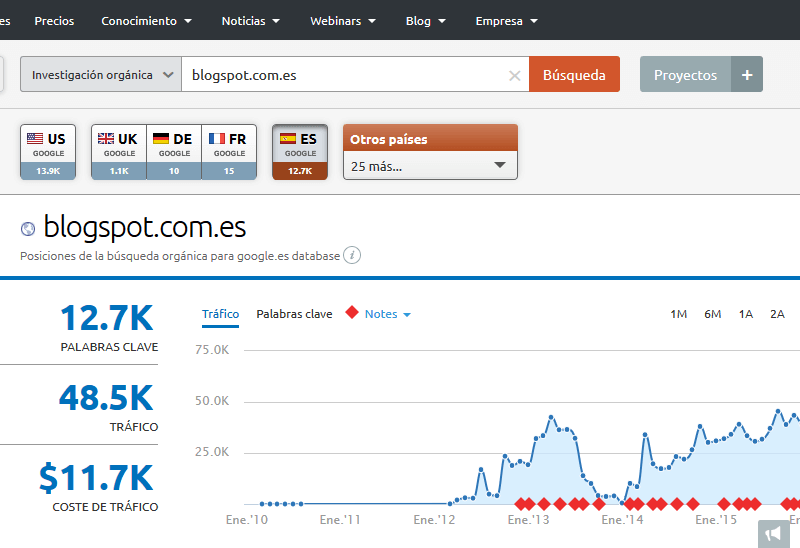Click the Búsqueda button
The image size is (800, 548).
[574, 74]
